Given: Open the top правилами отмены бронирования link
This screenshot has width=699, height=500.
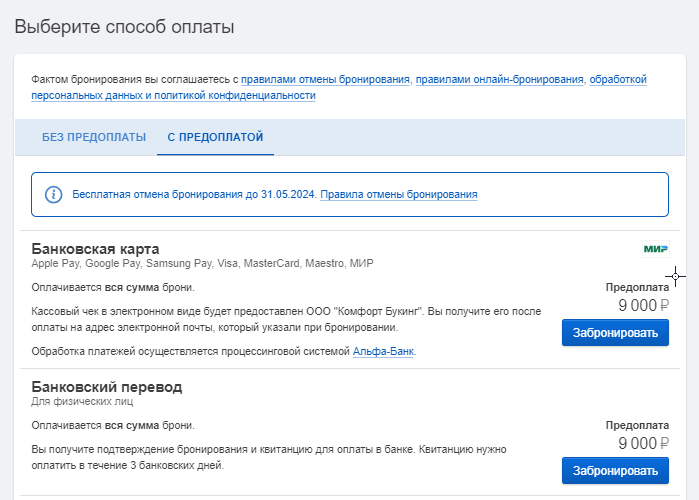Looking at the screenshot, I should click(x=325, y=79).
